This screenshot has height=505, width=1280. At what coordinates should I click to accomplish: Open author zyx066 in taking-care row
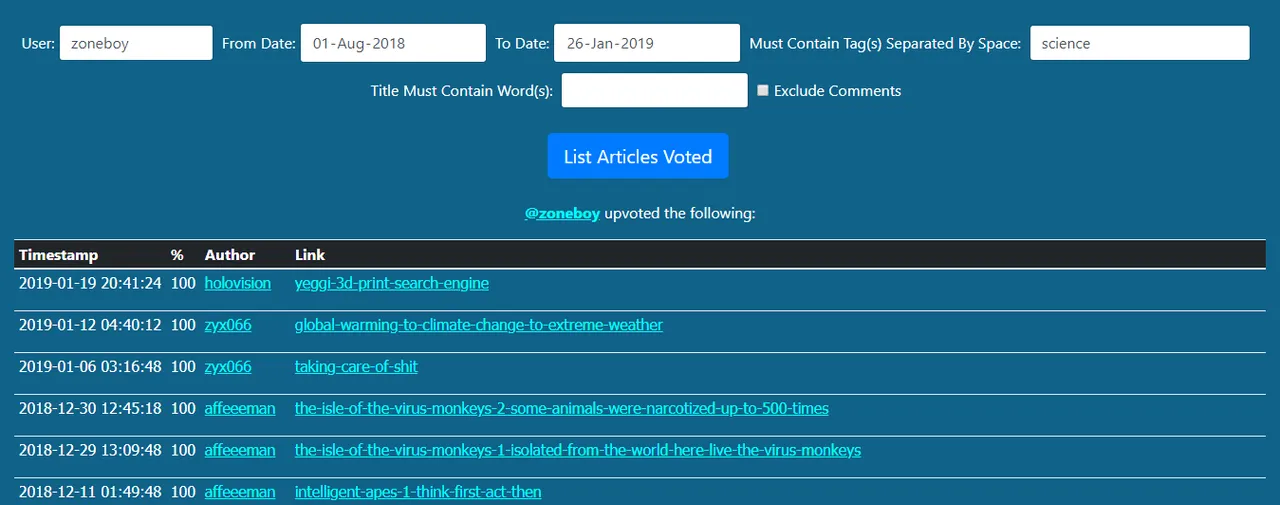228,367
